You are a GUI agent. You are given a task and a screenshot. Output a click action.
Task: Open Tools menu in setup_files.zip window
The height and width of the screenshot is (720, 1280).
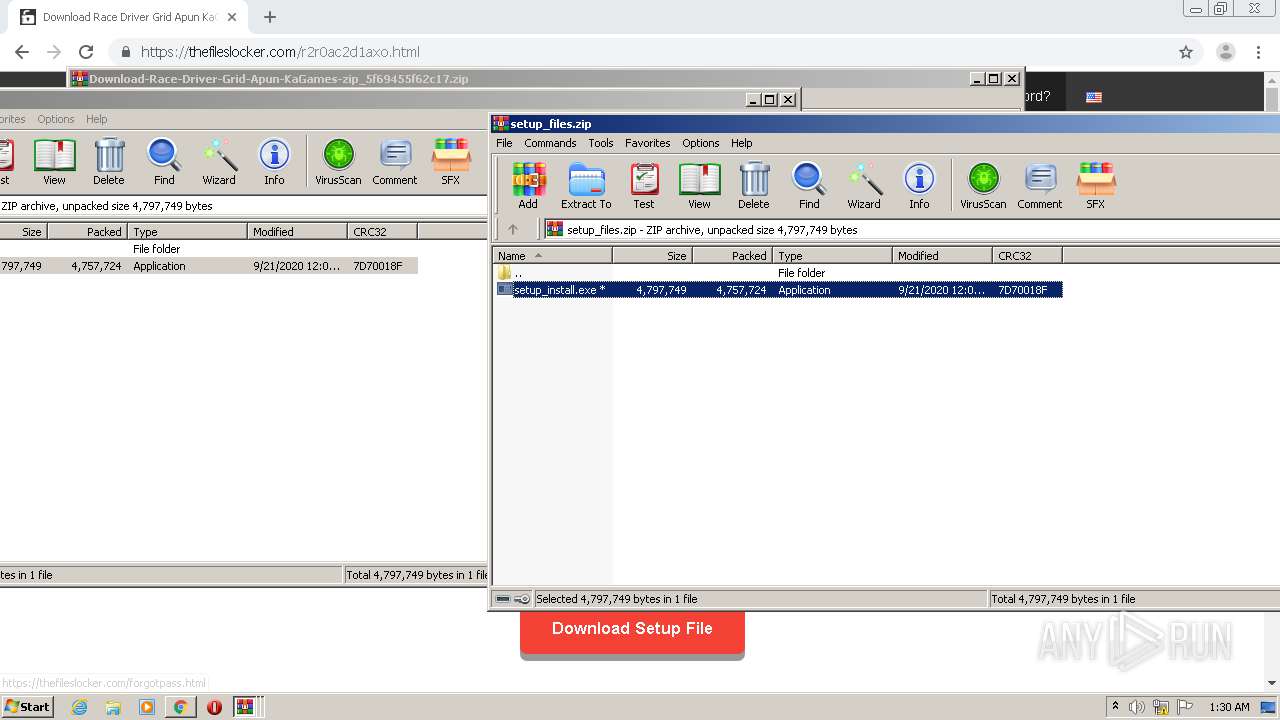click(x=601, y=143)
